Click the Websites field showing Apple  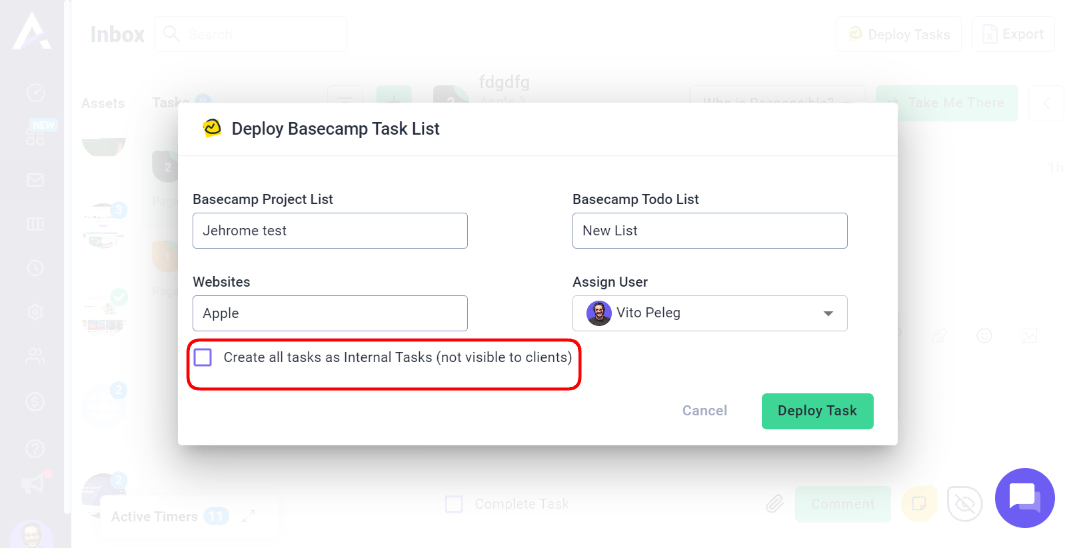click(330, 313)
